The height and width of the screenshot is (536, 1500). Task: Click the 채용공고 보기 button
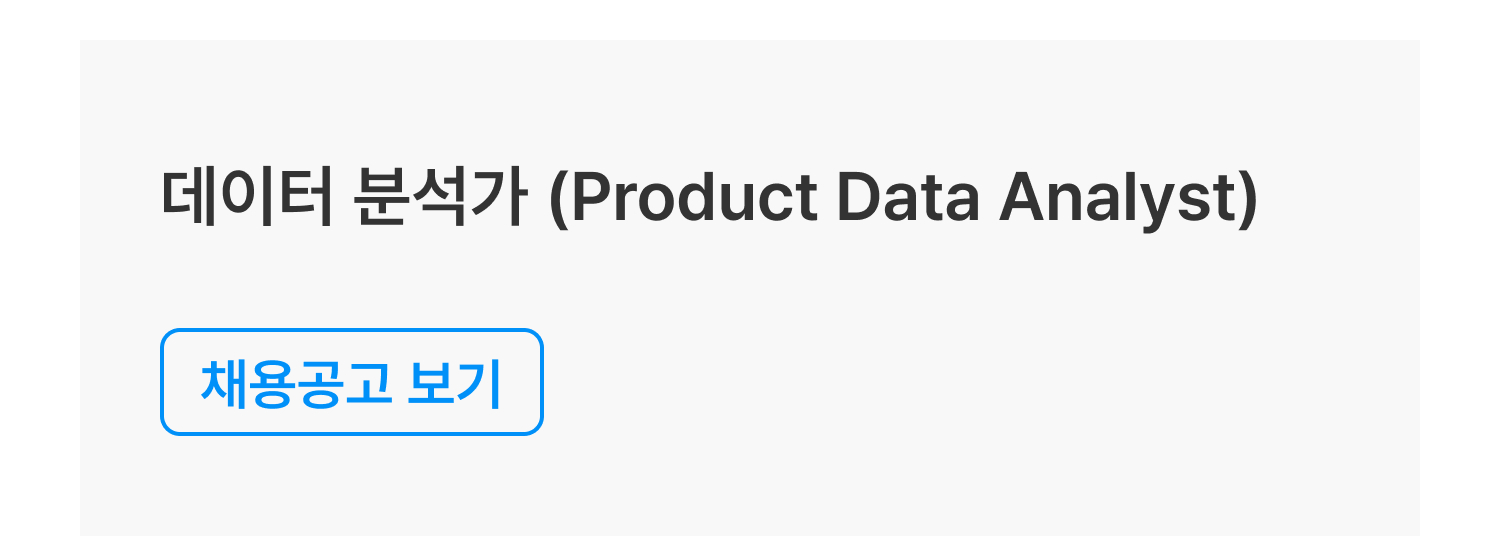tap(351, 382)
